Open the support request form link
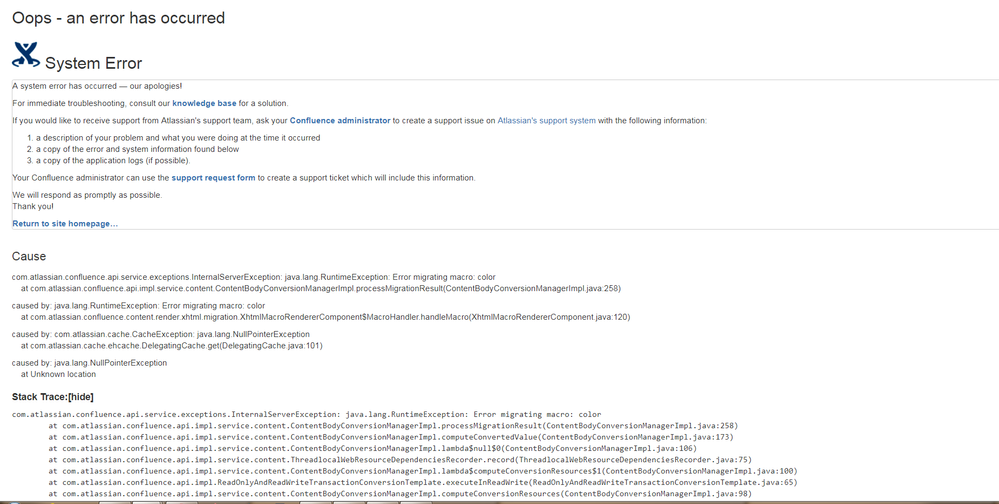Screen dimensions: 999x504 (x=213, y=178)
